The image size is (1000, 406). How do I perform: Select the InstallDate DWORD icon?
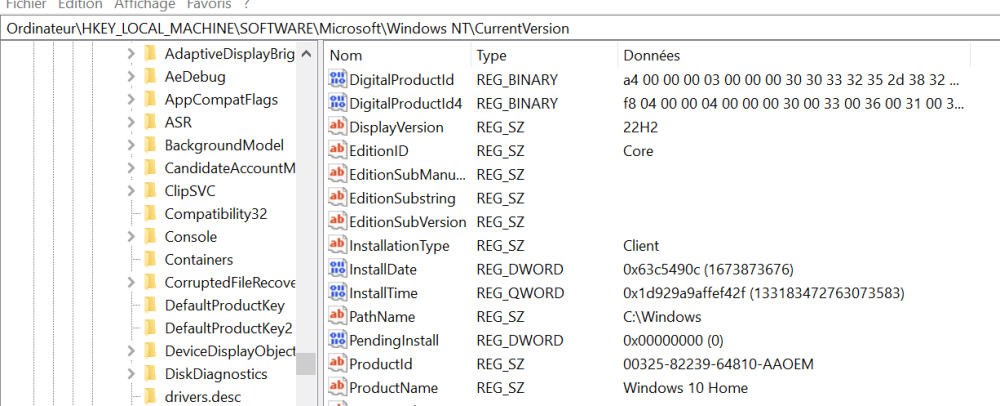(338, 269)
